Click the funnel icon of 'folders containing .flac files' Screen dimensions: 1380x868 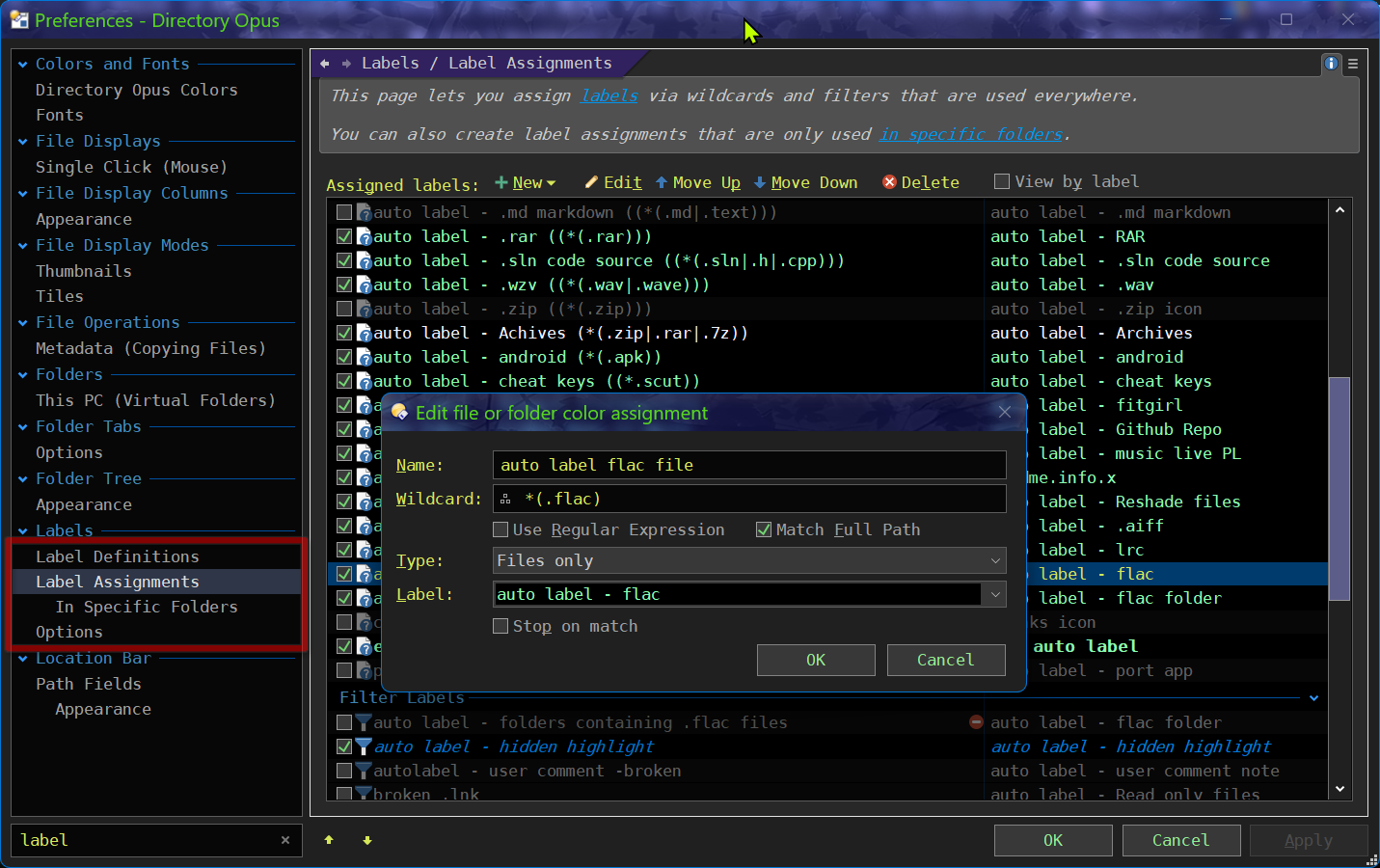pyautogui.click(x=364, y=722)
